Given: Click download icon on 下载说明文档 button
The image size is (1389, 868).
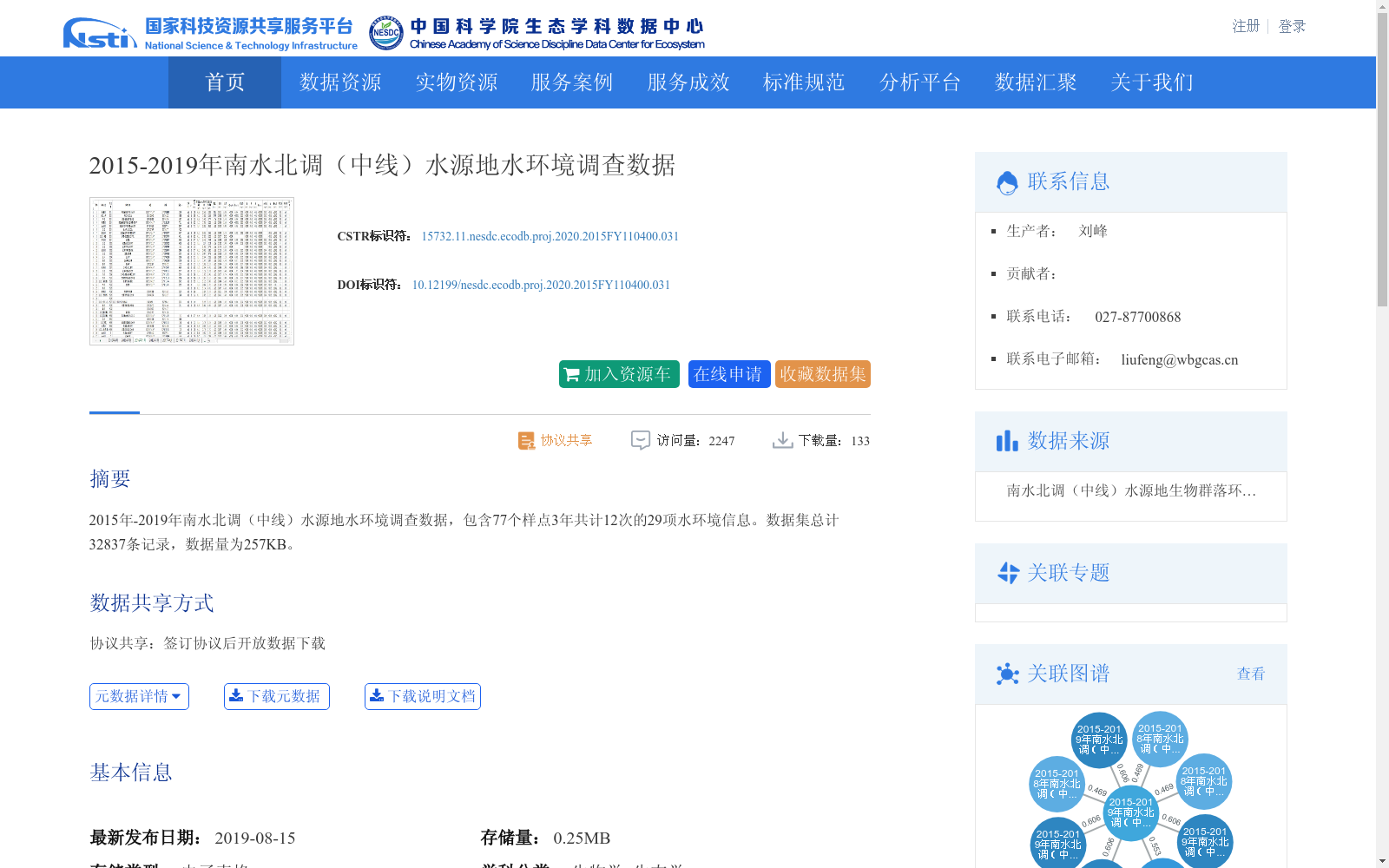Looking at the screenshot, I should 377,695.
